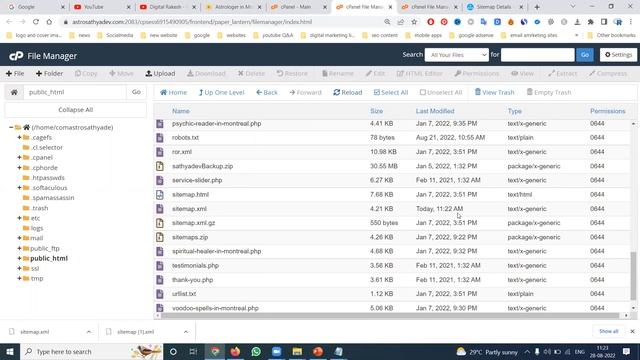Open File Explorer from the taskbar
This screenshot has width=640, height=360.
(297, 351)
